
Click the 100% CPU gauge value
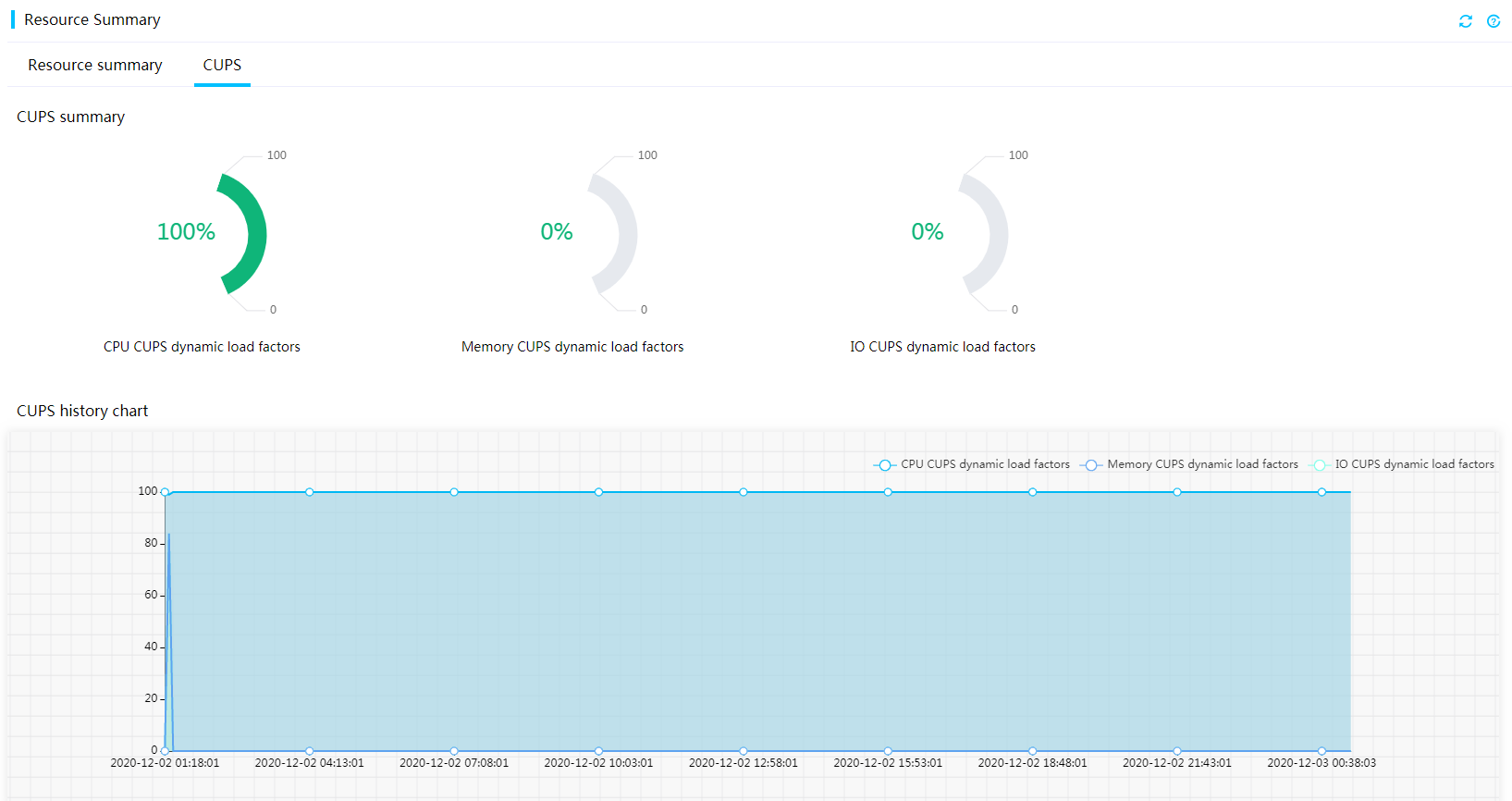(186, 231)
